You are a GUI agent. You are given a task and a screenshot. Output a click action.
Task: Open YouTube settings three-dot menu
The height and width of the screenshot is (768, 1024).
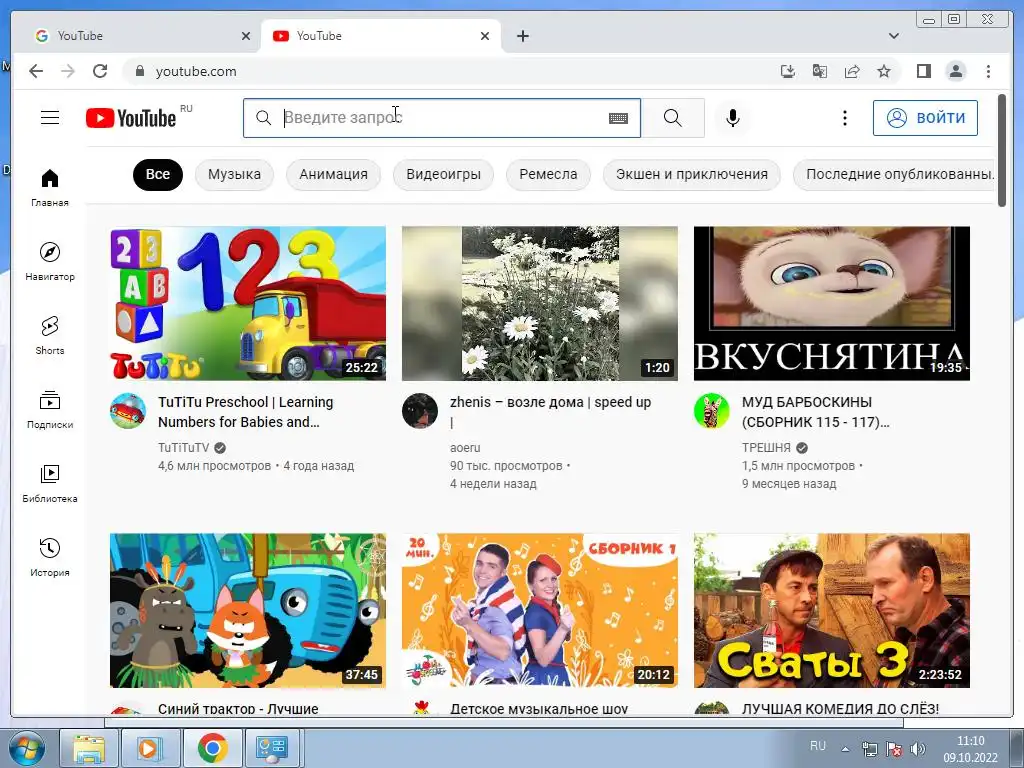pyautogui.click(x=844, y=118)
